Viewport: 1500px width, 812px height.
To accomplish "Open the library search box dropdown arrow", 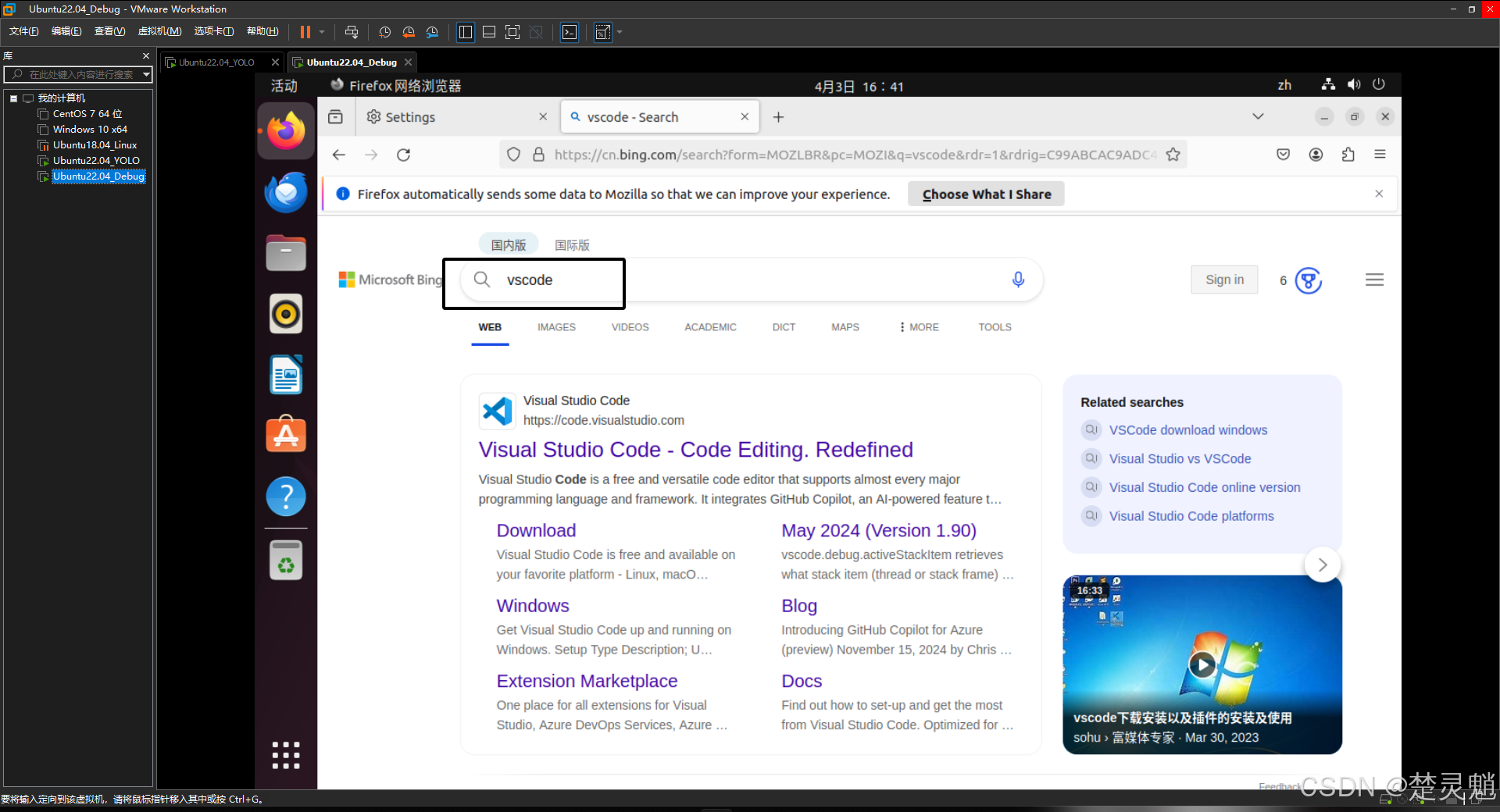I will (146, 74).
